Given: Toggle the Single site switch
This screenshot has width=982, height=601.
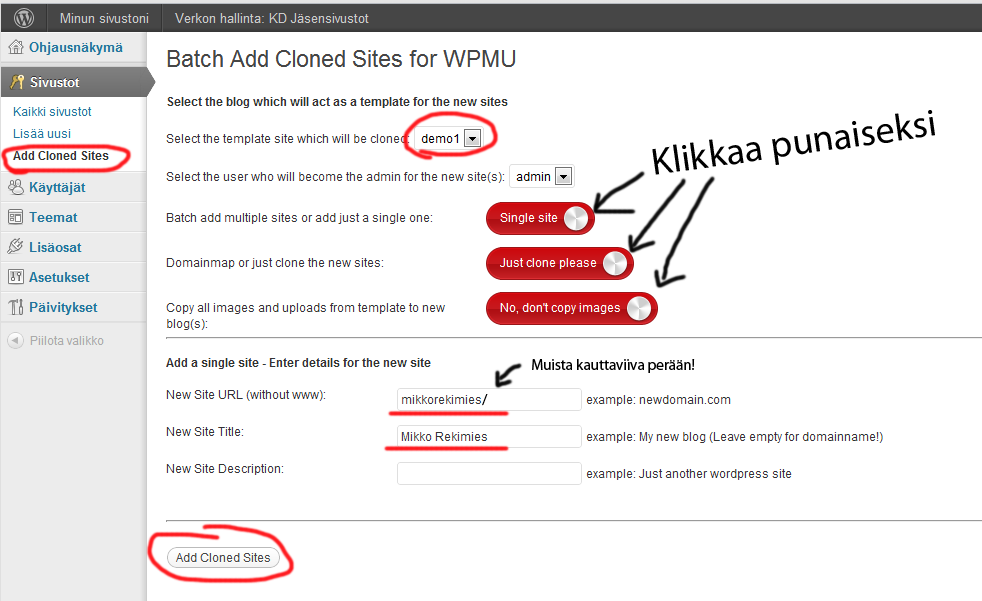Looking at the screenshot, I should [x=540, y=218].
